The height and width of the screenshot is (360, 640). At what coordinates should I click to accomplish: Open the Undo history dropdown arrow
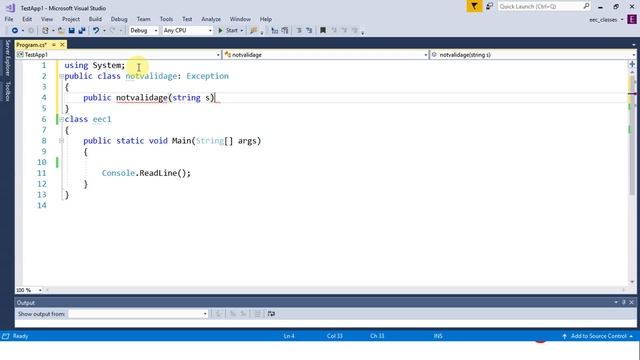[104, 31]
